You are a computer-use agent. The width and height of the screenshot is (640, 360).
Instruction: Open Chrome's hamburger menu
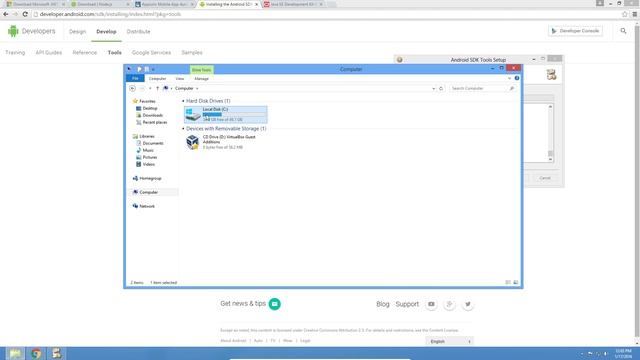click(x=635, y=14)
